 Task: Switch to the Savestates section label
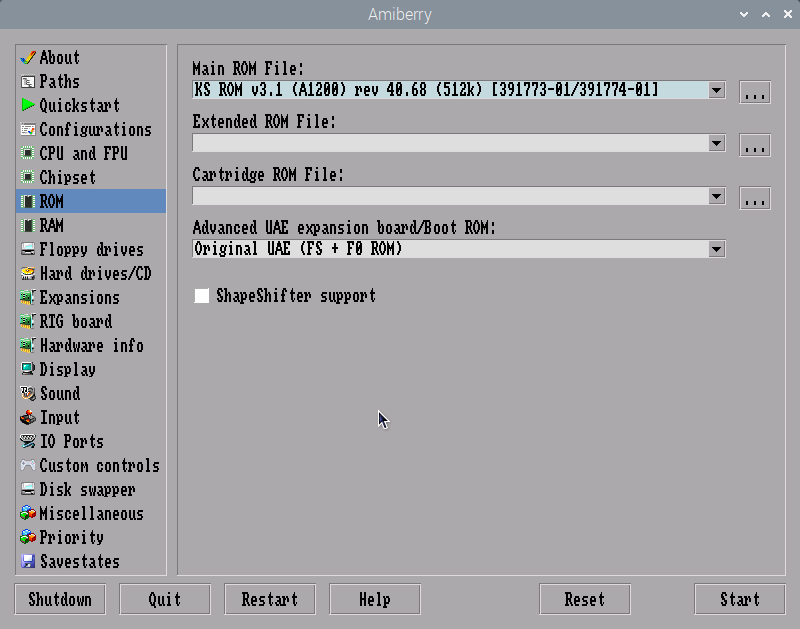[x=80, y=562]
